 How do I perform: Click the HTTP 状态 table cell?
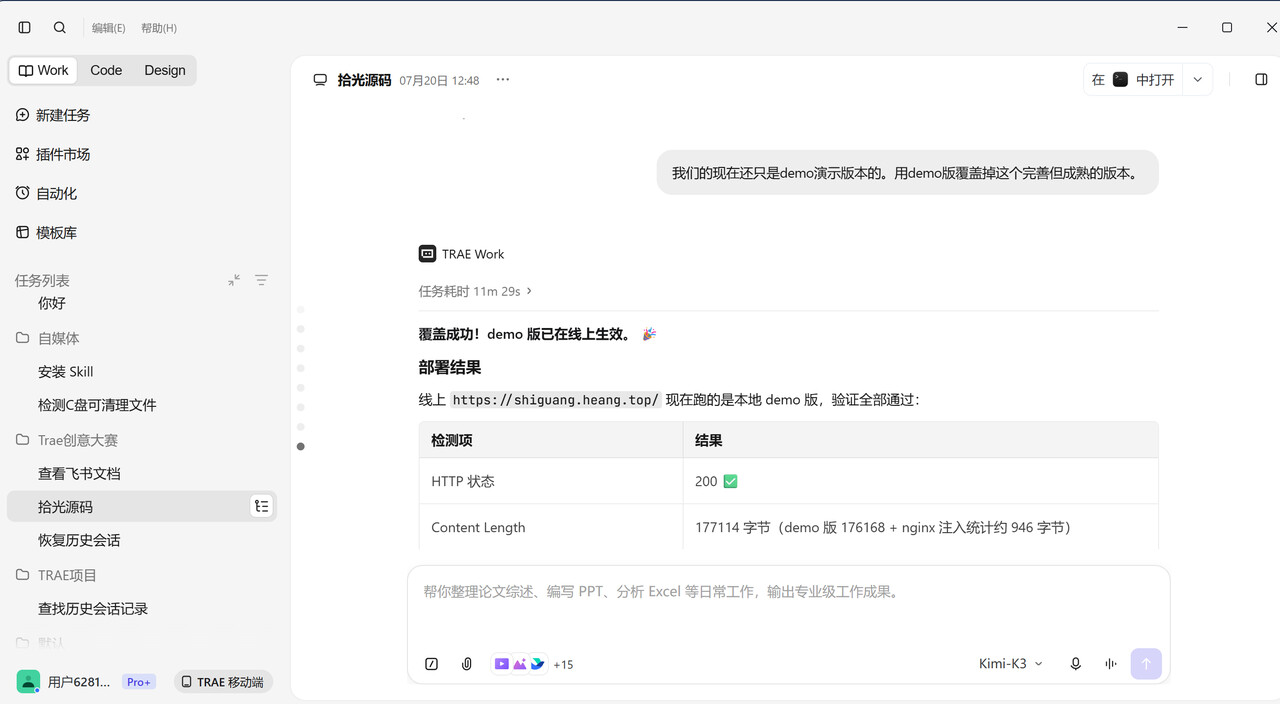pos(551,481)
